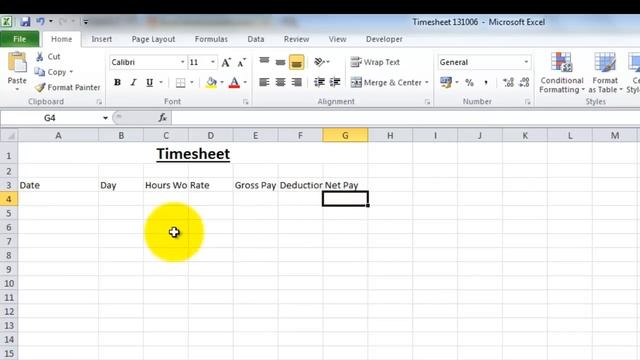Toggle Underline formatting
Viewport: 640px width, 360px height.
point(149,82)
